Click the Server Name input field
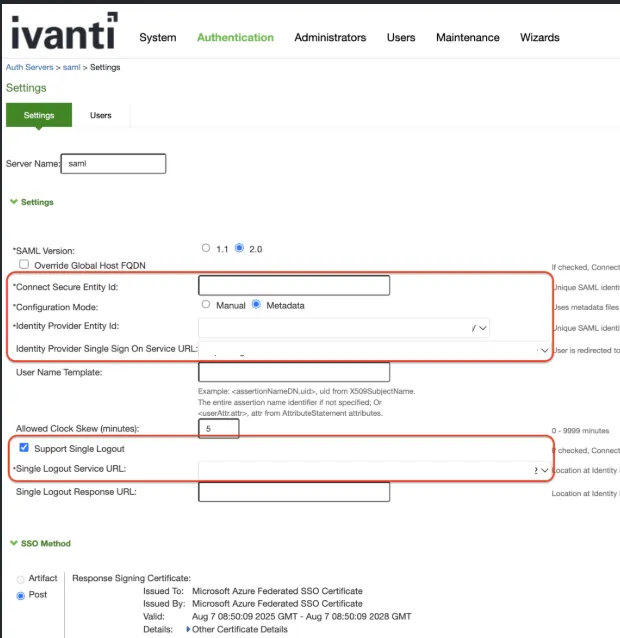This screenshot has width=620, height=638. [x=113, y=164]
